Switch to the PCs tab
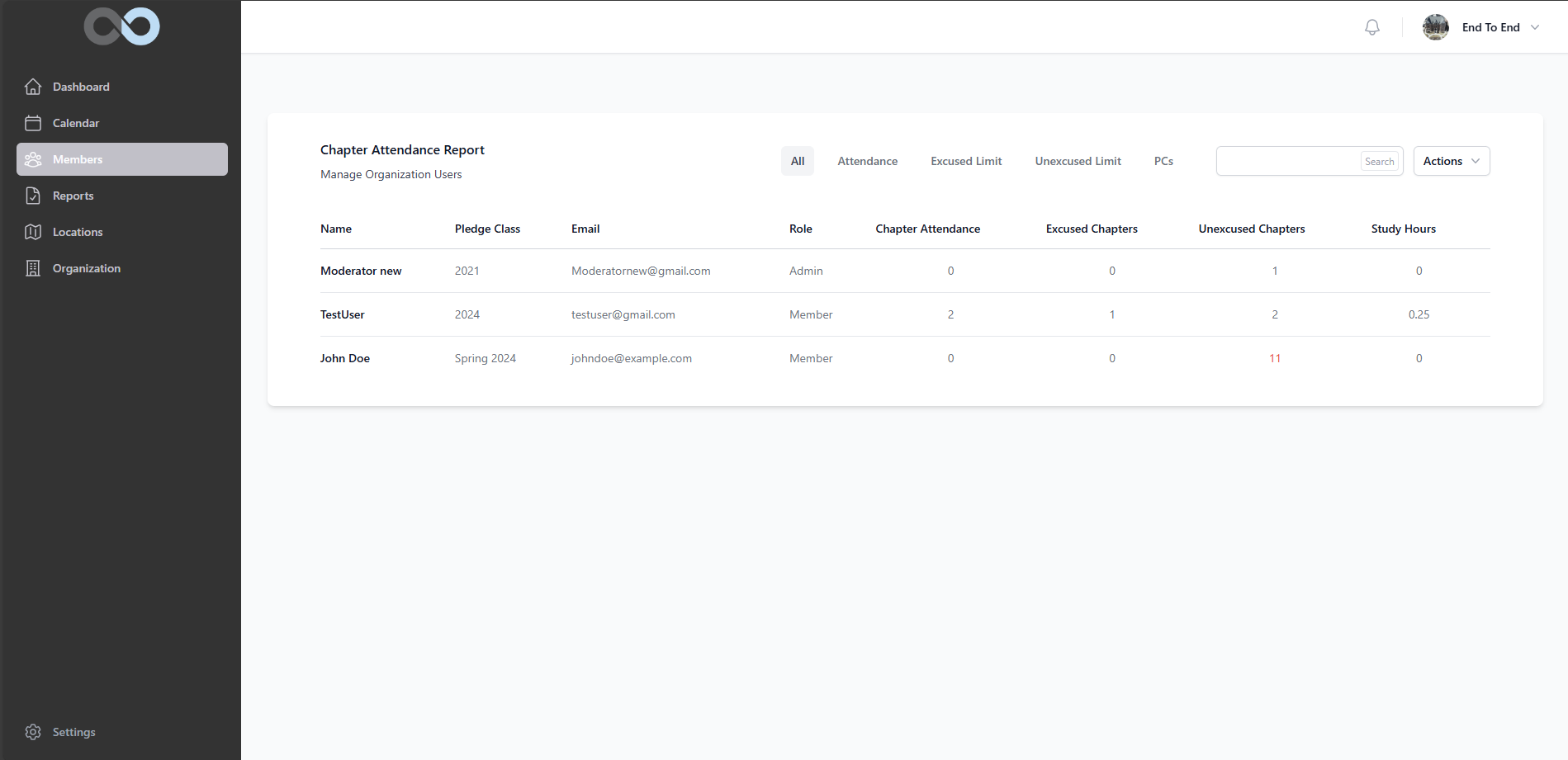 click(1163, 161)
